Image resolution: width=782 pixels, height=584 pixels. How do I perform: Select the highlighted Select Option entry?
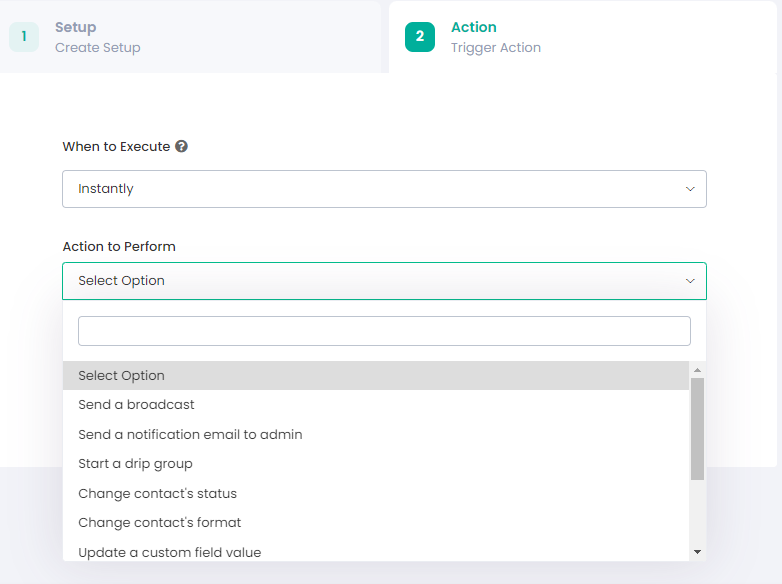click(x=376, y=376)
